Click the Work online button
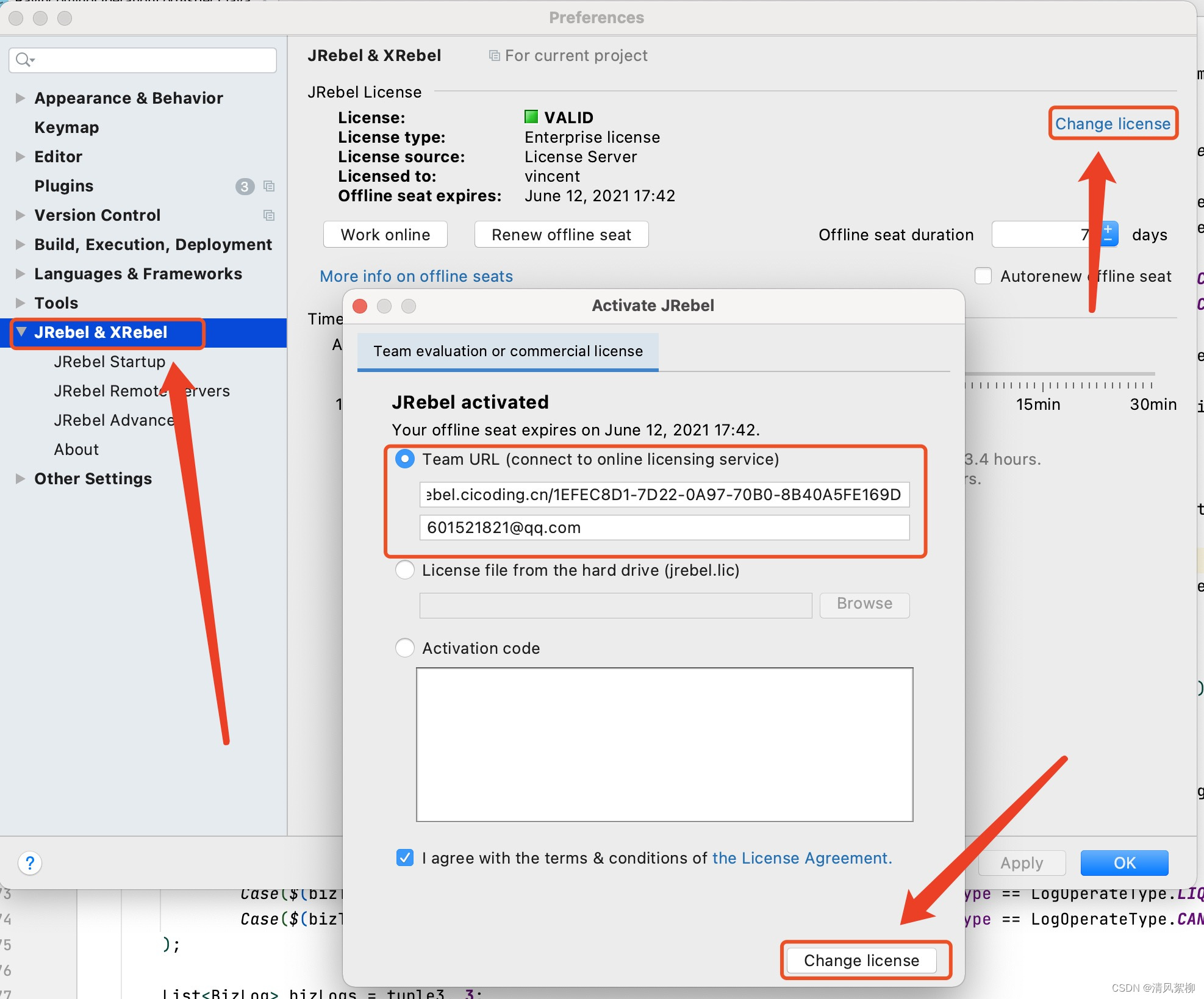This screenshot has height=999, width=1204. pos(385,235)
